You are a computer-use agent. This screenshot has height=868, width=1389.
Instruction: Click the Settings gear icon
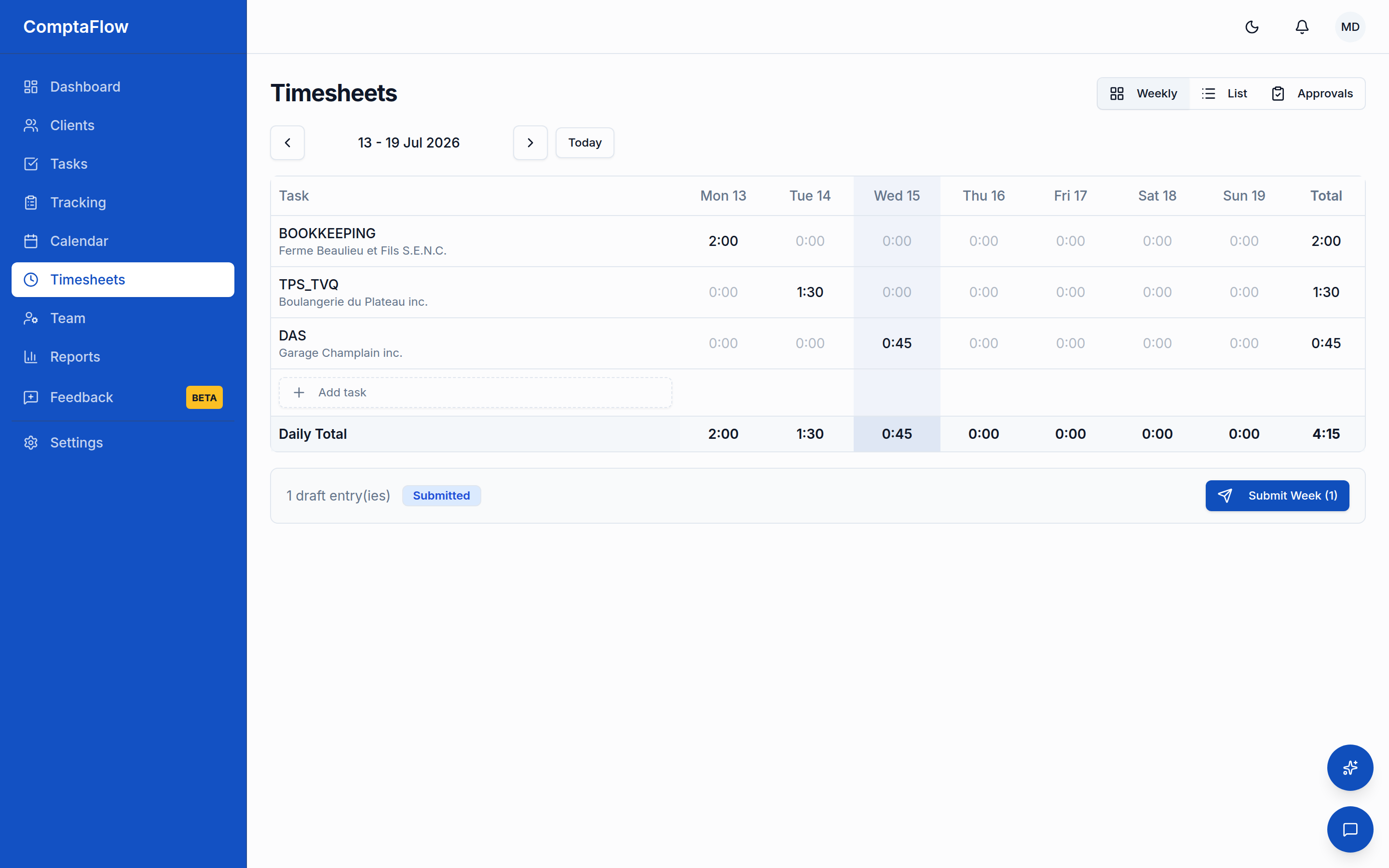[x=31, y=443]
